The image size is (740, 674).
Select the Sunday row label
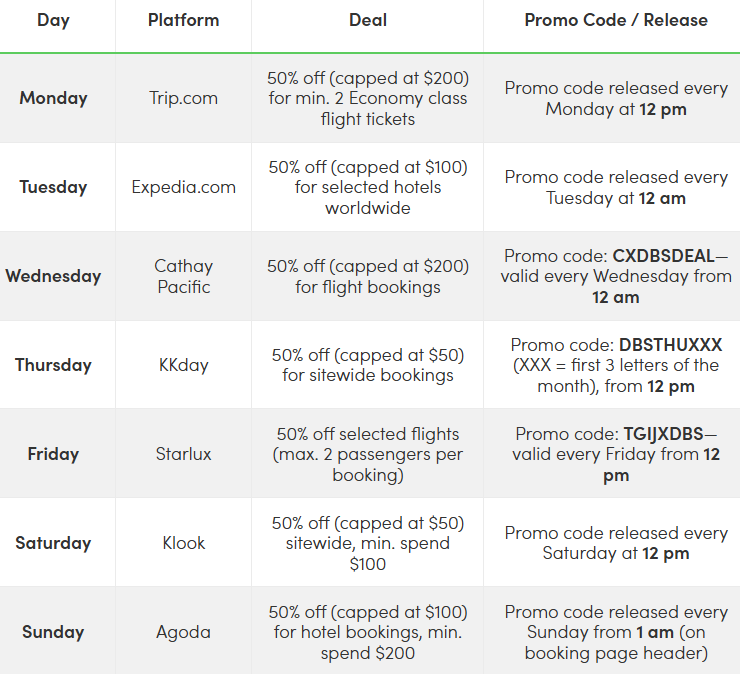click(x=53, y=632)
